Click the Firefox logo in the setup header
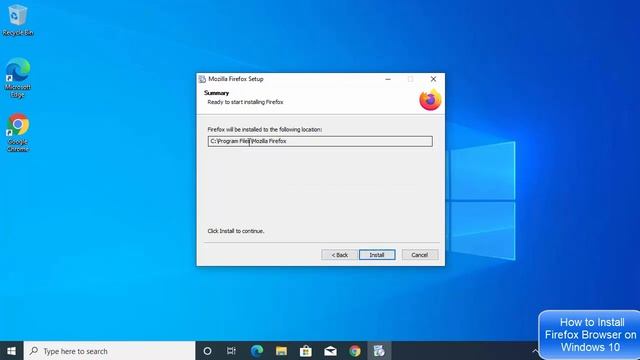 (x=430, y=100)
